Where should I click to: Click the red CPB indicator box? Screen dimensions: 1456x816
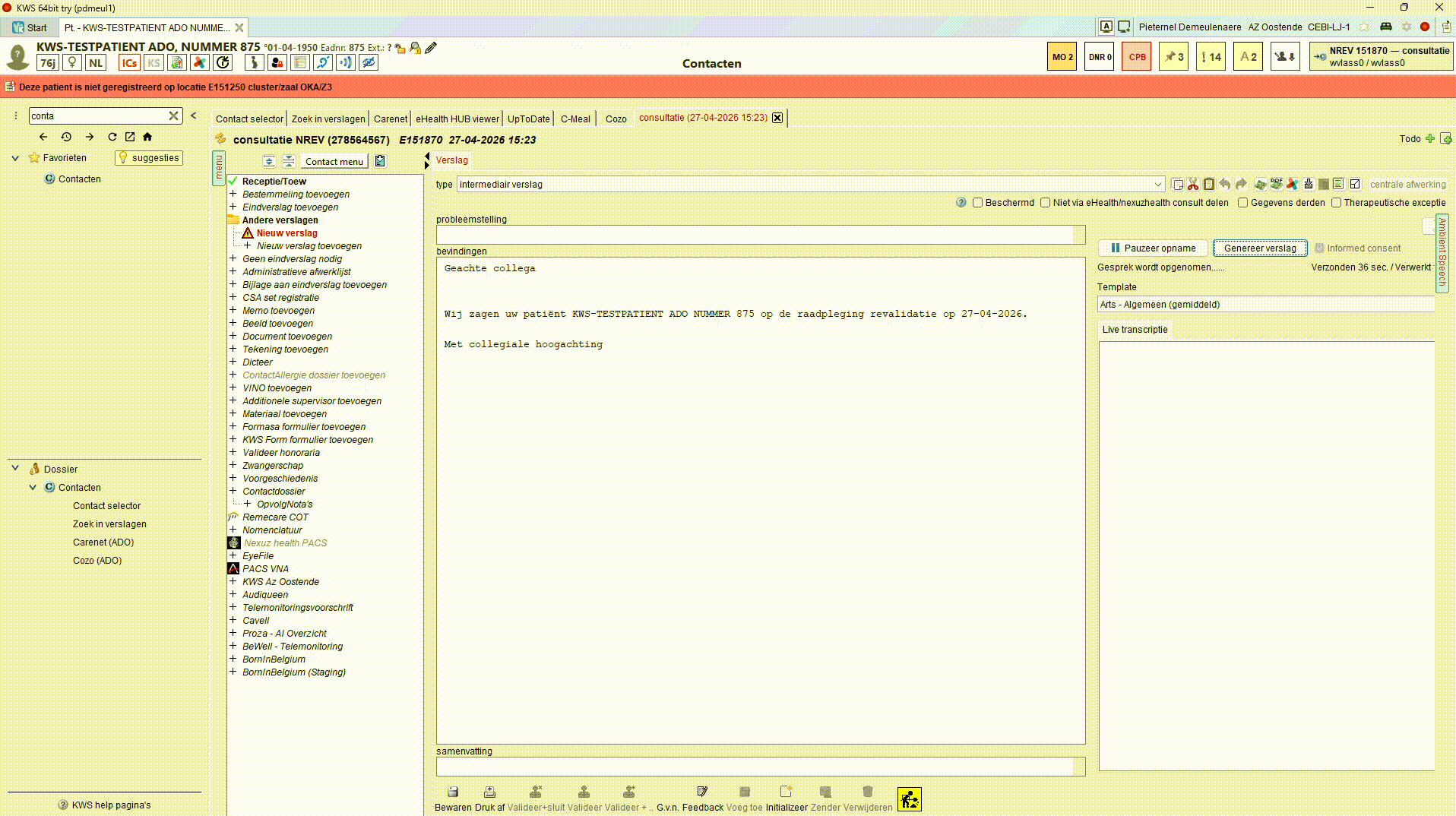coord(1137,57)
